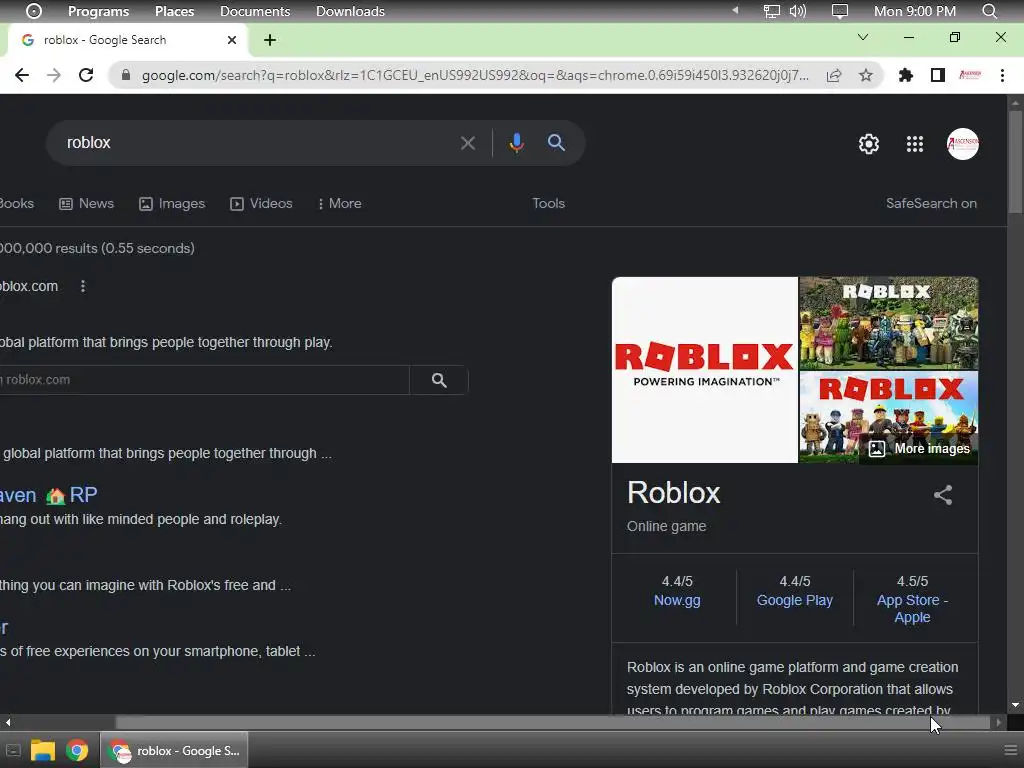Open the display icon in top panel
Screen dimensions: 1024x768
(839, 11)
